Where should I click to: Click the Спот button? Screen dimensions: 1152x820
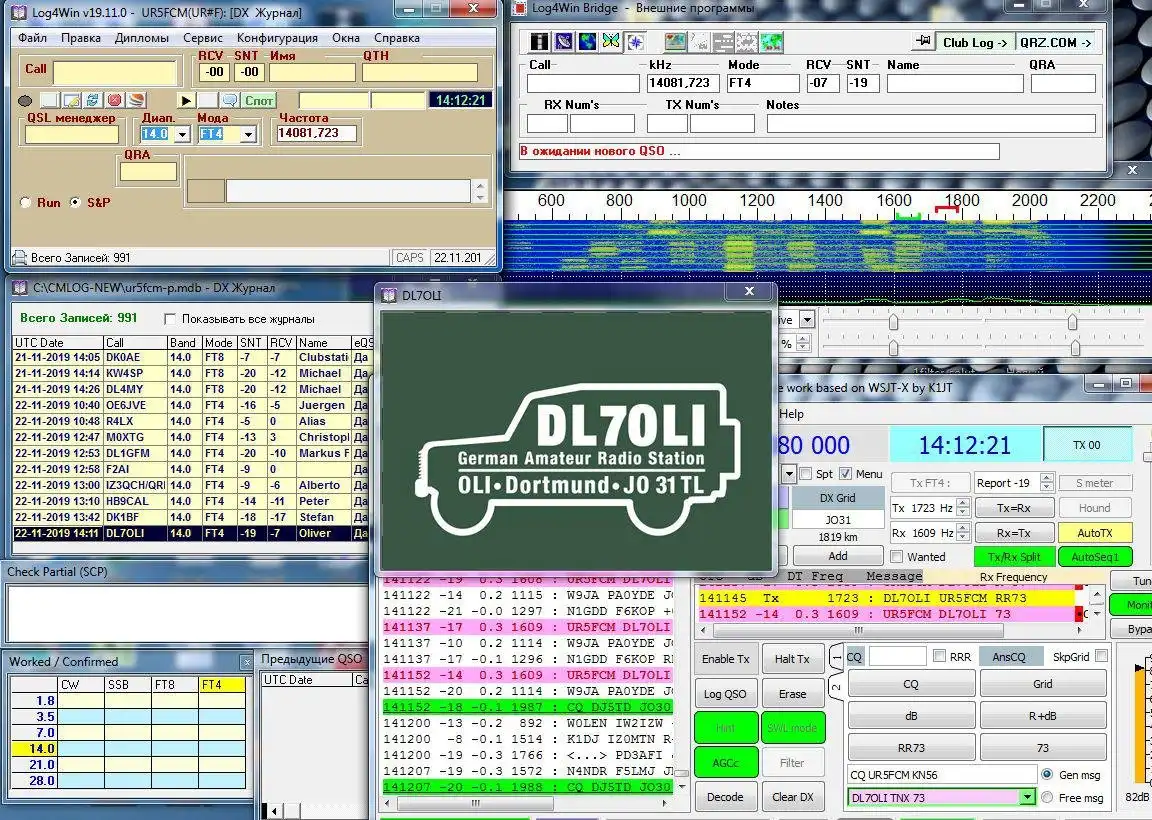[x=259, y=101]
